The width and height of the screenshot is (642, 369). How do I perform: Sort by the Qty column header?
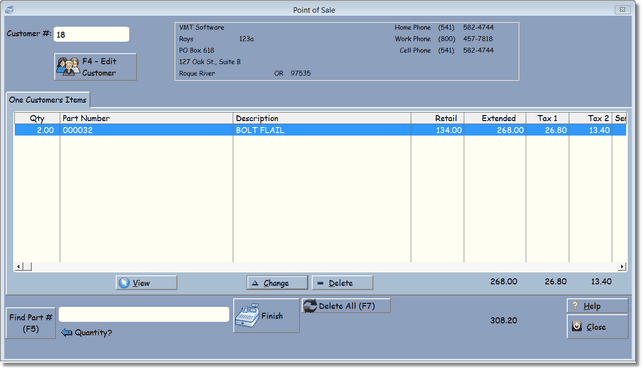coord(37,118)
